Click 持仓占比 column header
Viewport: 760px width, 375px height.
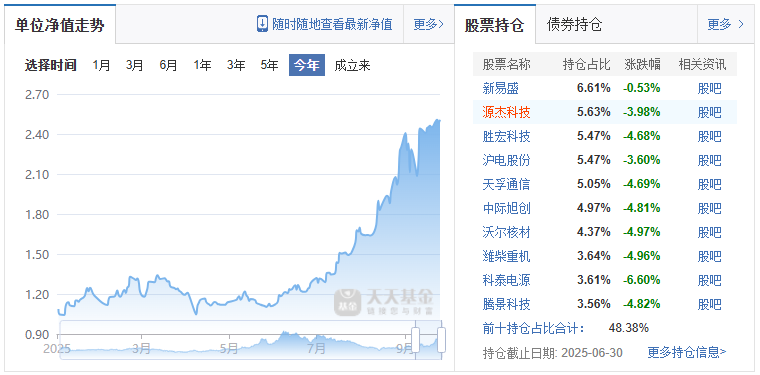pos(586,64)
